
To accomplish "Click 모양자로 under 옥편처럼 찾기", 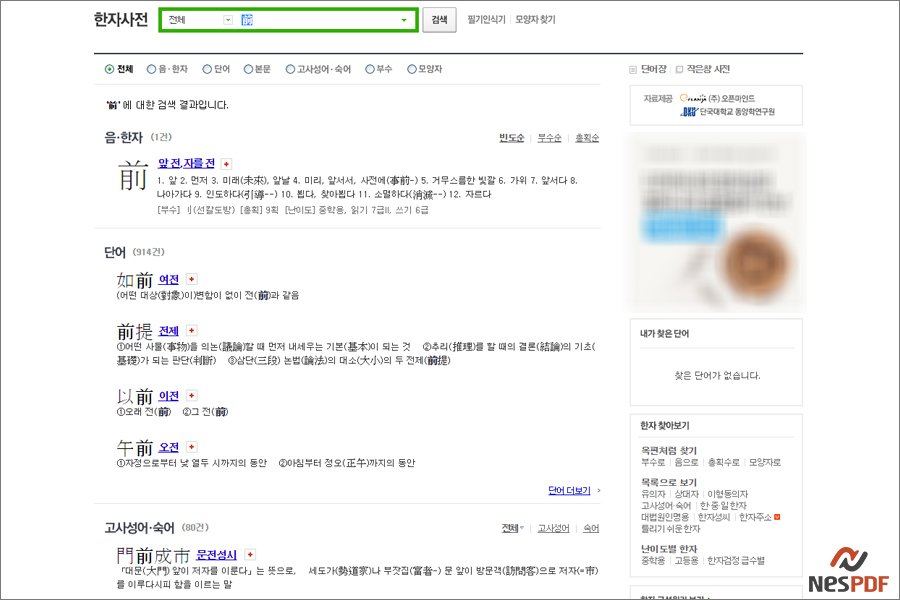I will click(x=765, y=462).
